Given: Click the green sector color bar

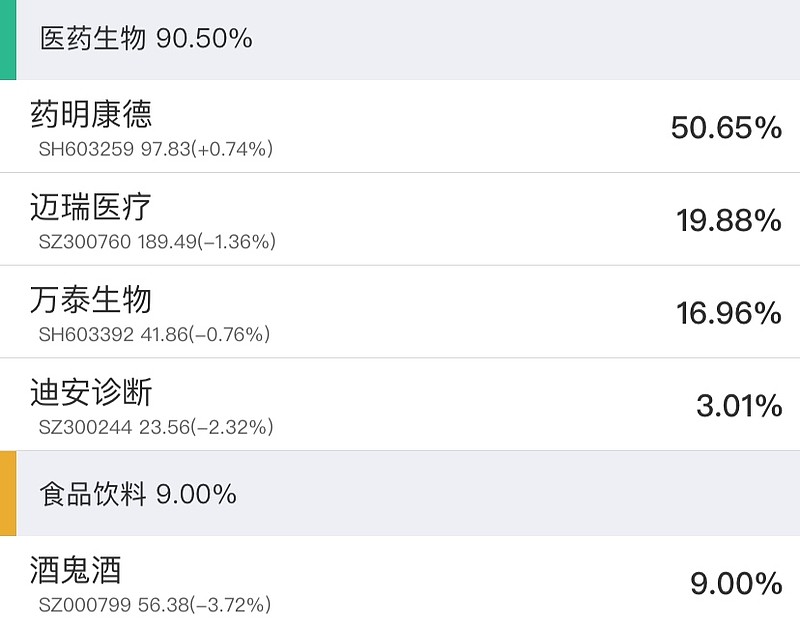Looking at the screenshot, I should click(x=7, y=39).
